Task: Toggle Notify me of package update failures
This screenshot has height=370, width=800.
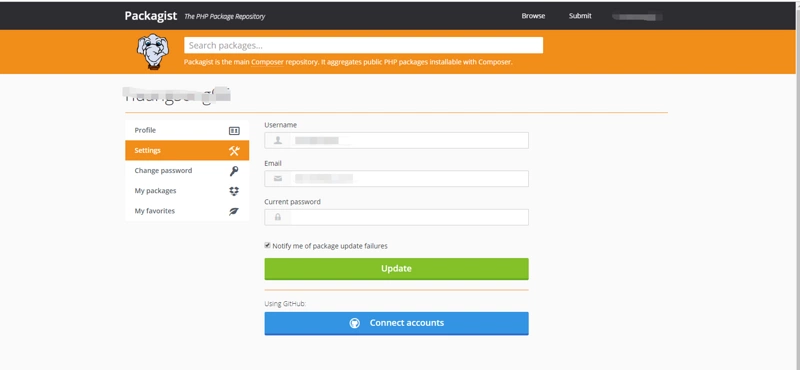Action: 267,245
